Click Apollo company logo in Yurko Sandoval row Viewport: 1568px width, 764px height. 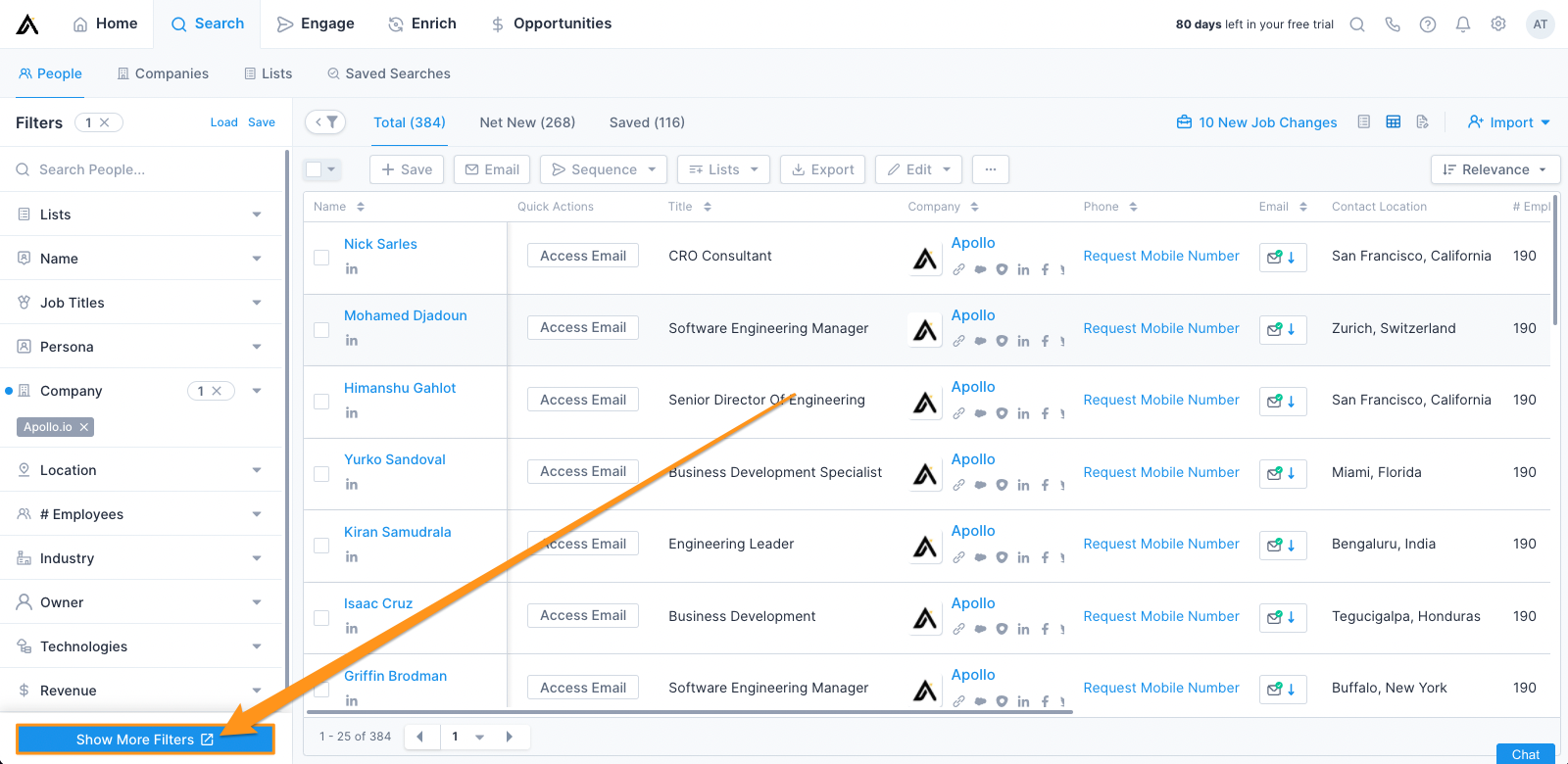[x=925, y=474]
